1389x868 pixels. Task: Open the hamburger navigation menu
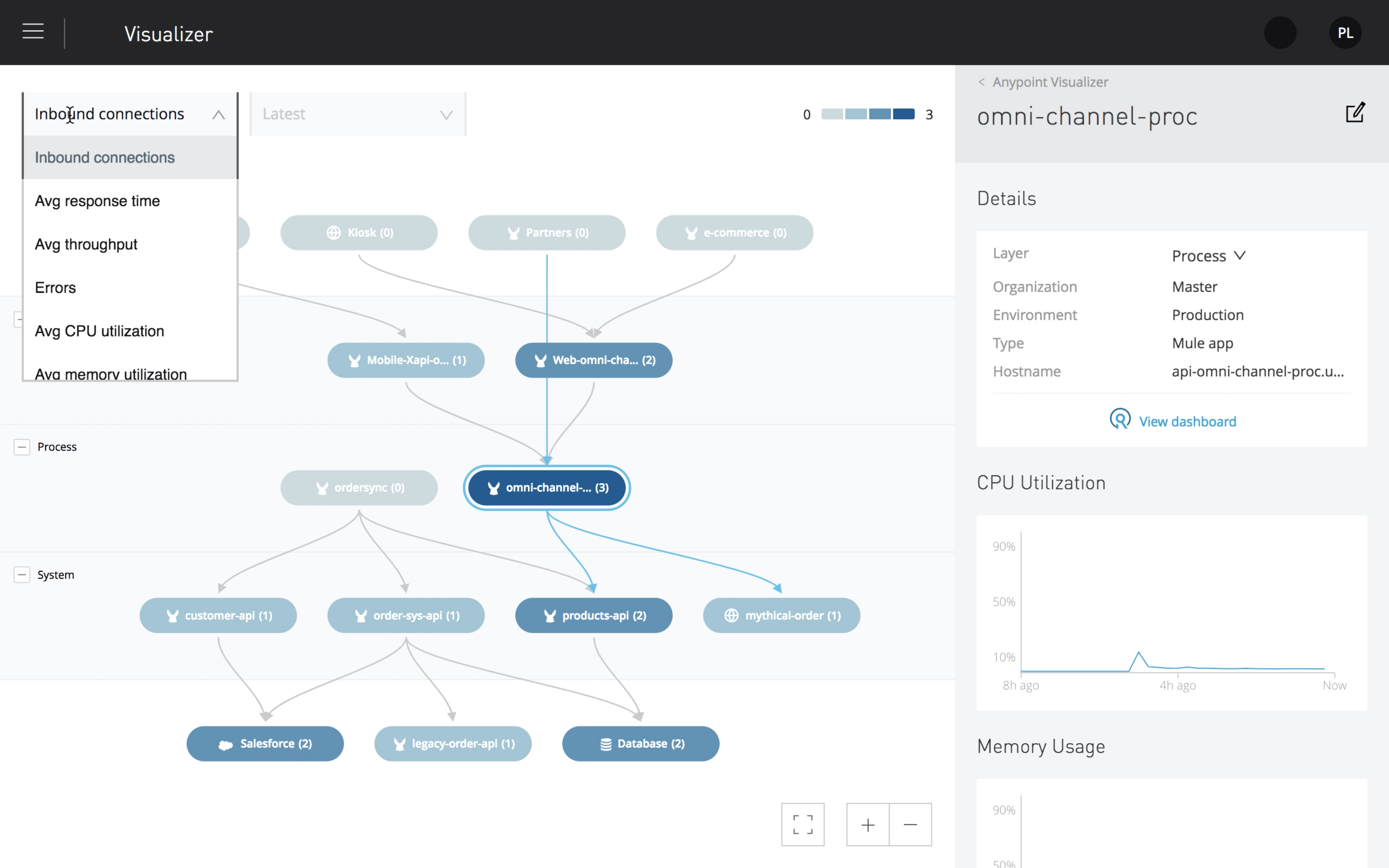click(x=33, y=31)
